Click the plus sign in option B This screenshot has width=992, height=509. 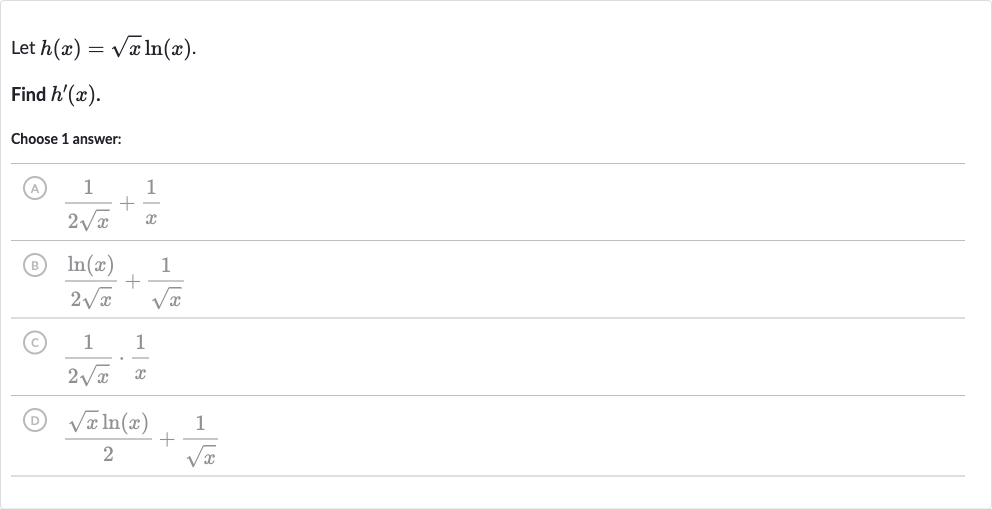coord(132,281)
